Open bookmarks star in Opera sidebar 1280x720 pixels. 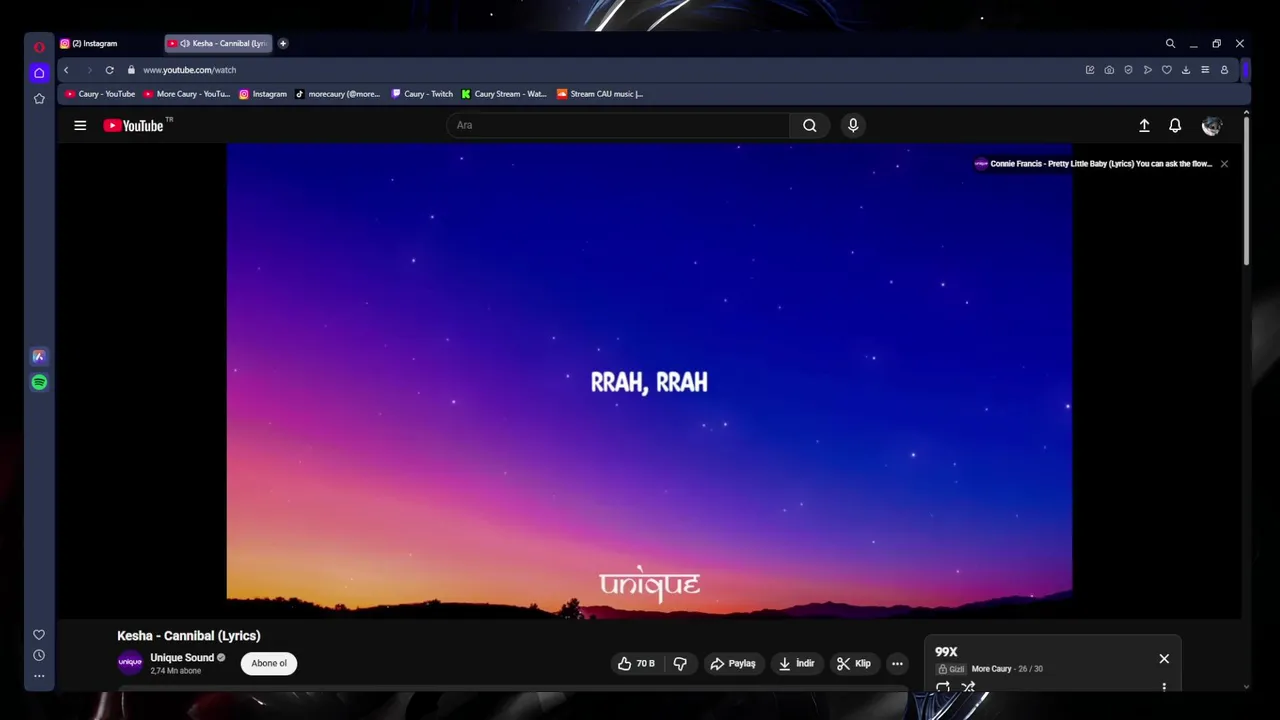pyautogui.click(x=39, y=98)
